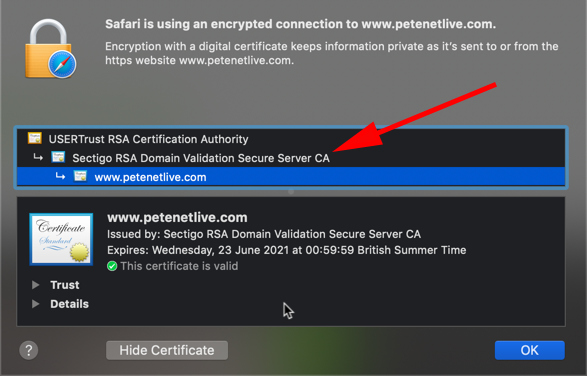Click the arrow beside the www.petenetlive.com entry
587x376 pixels.
click(60, 176)
